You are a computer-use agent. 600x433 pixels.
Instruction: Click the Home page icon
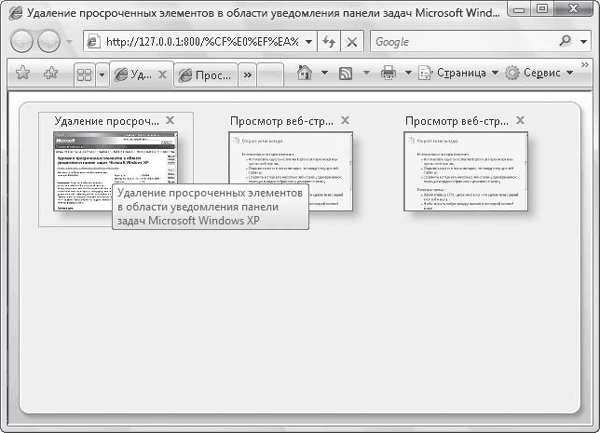[x=304, y=72]
